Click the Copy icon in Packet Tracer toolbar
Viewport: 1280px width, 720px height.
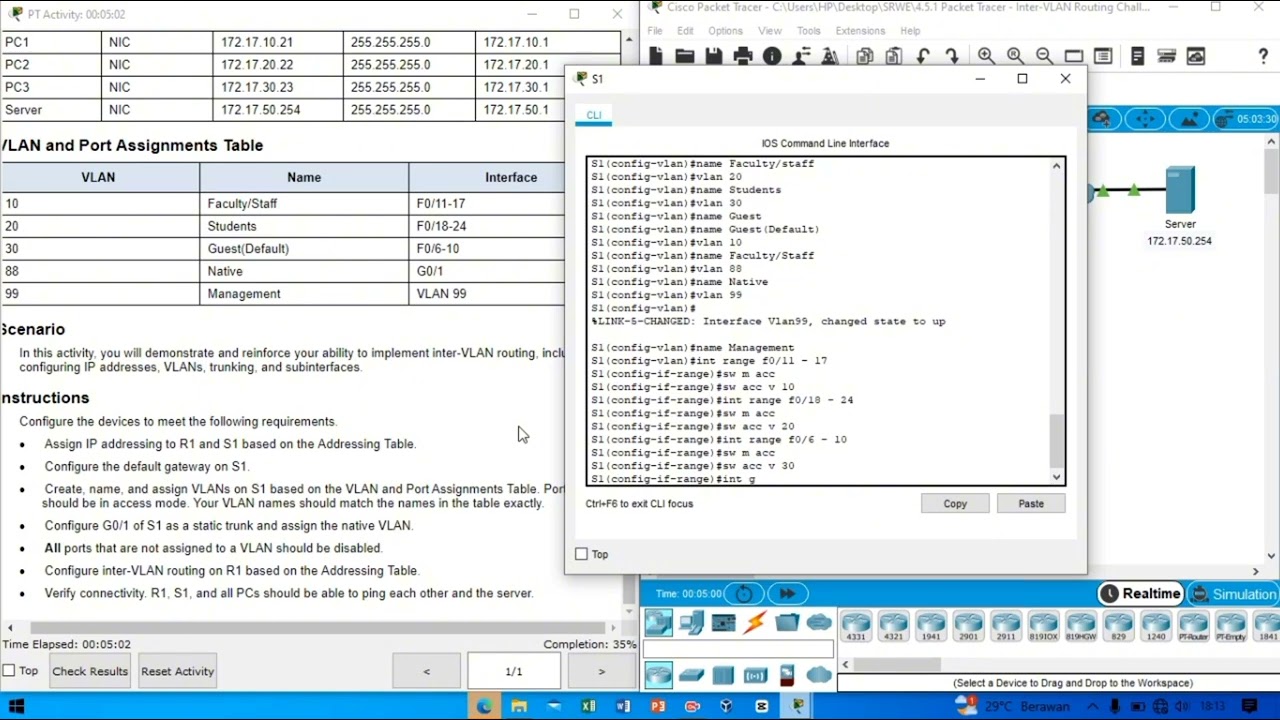[865, 57]
